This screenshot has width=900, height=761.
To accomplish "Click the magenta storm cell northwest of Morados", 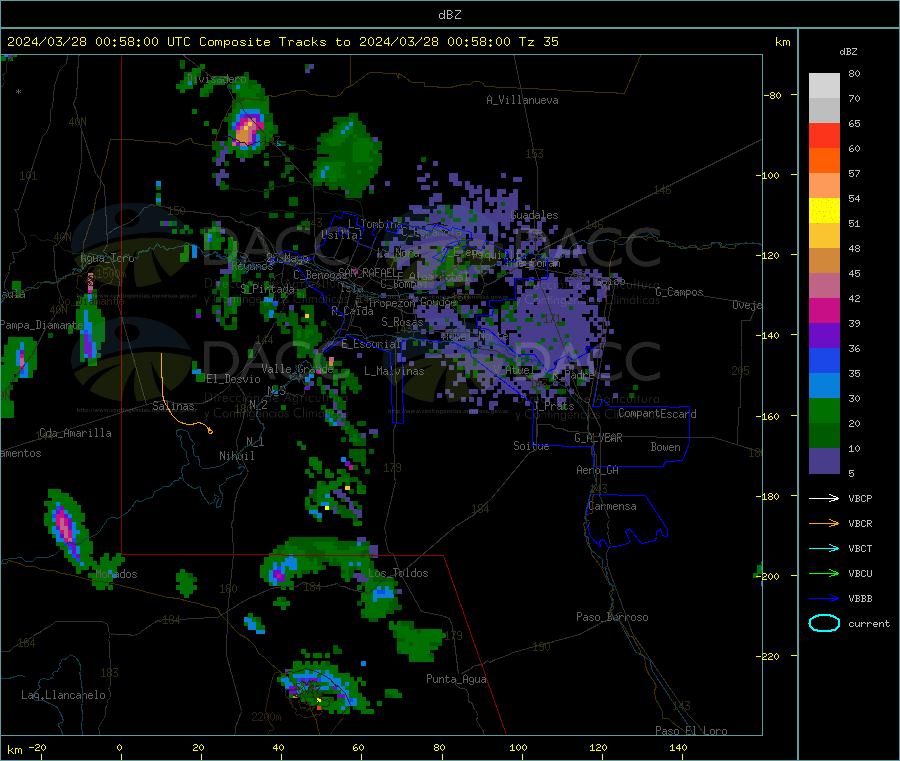I will [64, 526].
